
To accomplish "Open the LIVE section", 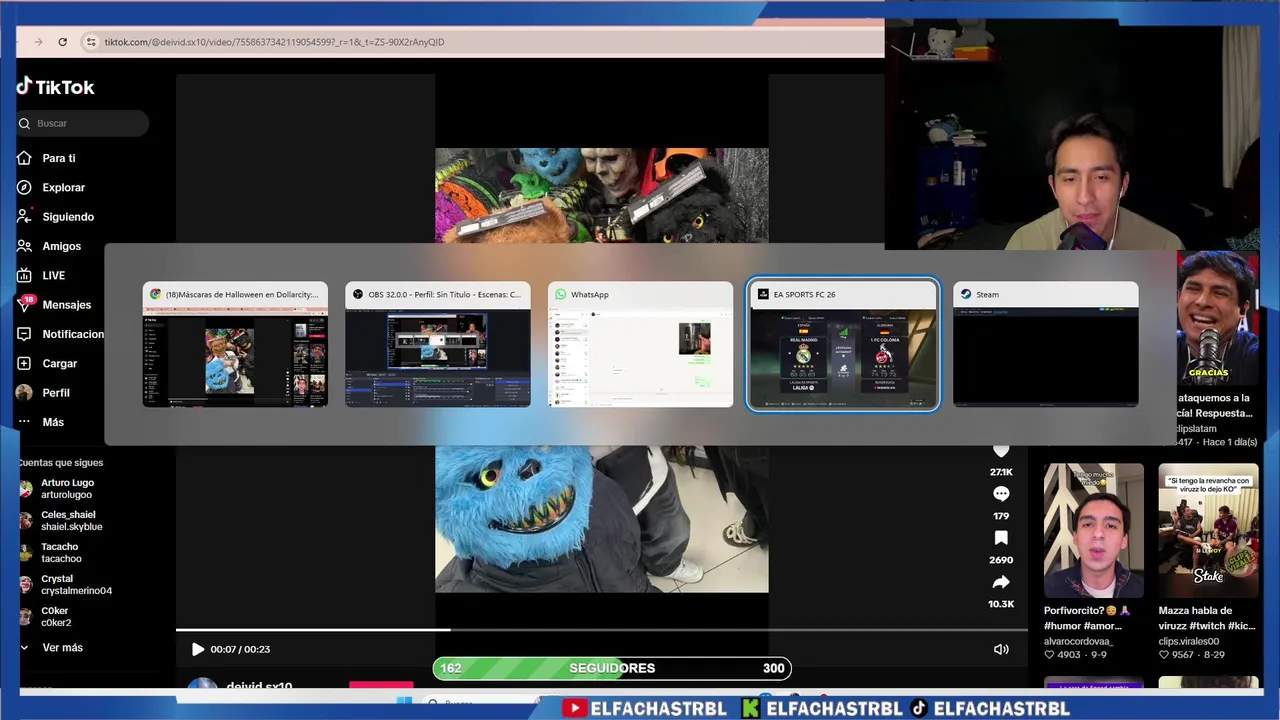I will [53, 275].
